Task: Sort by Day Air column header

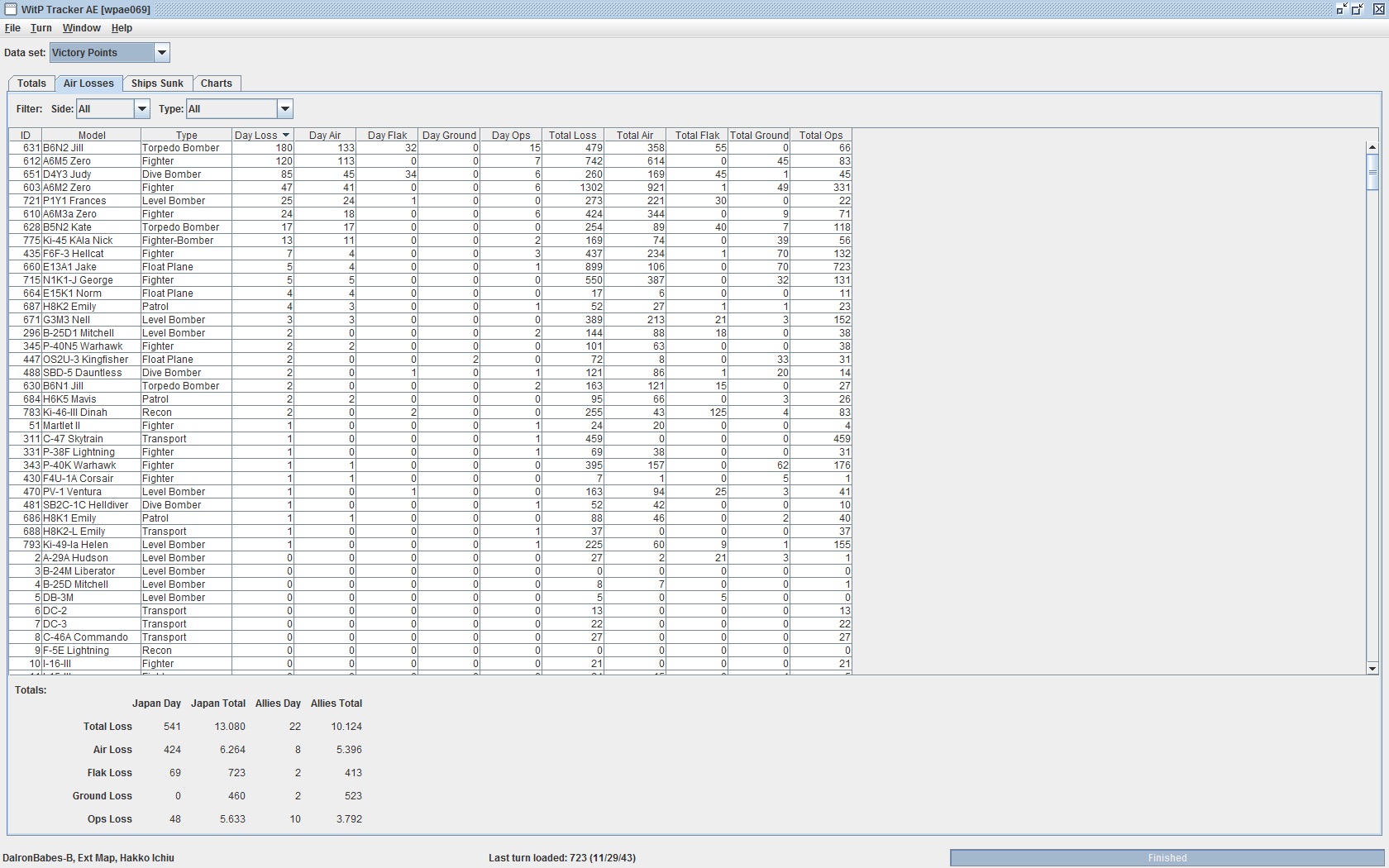Action: 325,136
